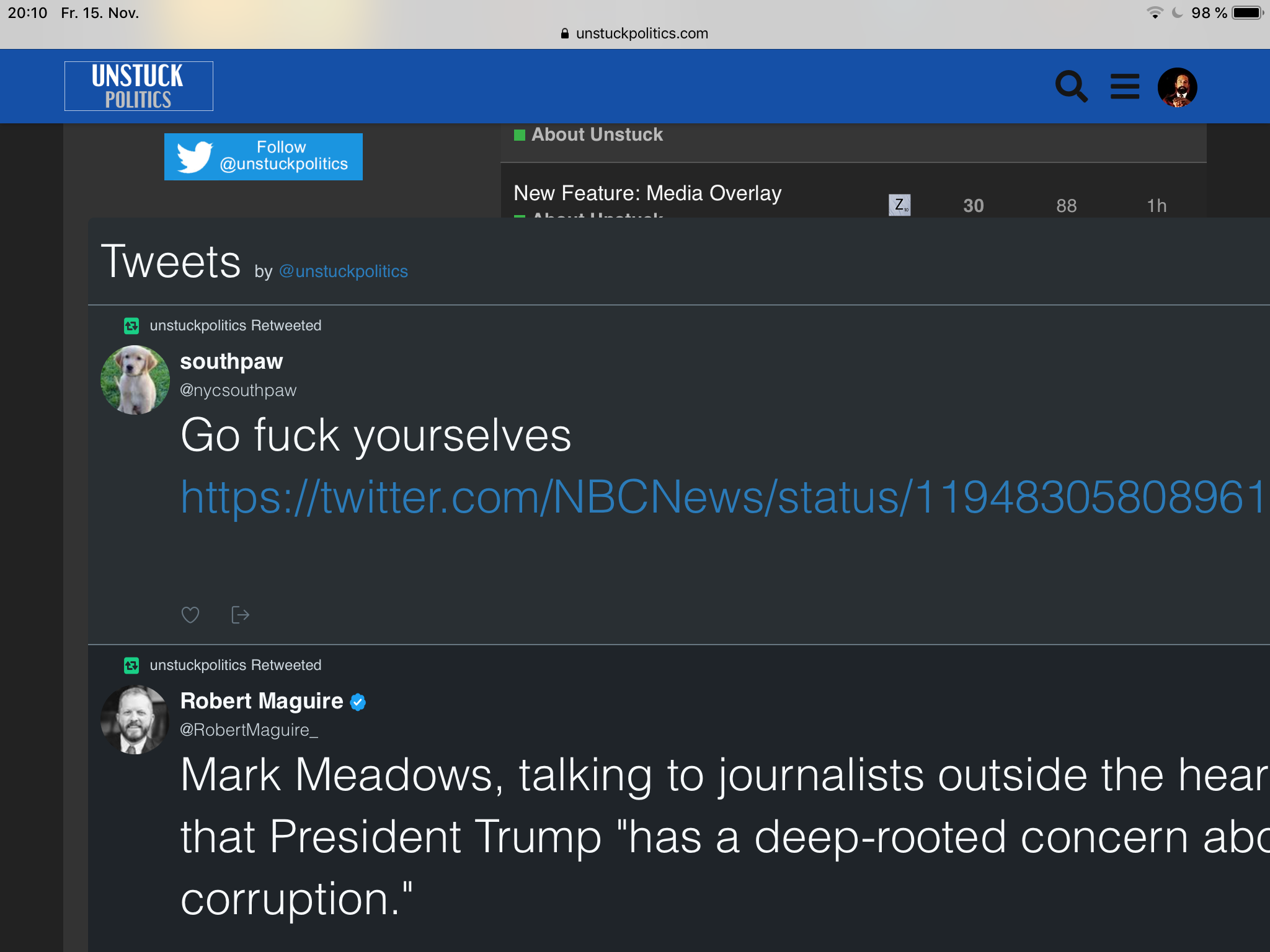
Task: Tap the 20:10 clock
Action: pos(28,13)
